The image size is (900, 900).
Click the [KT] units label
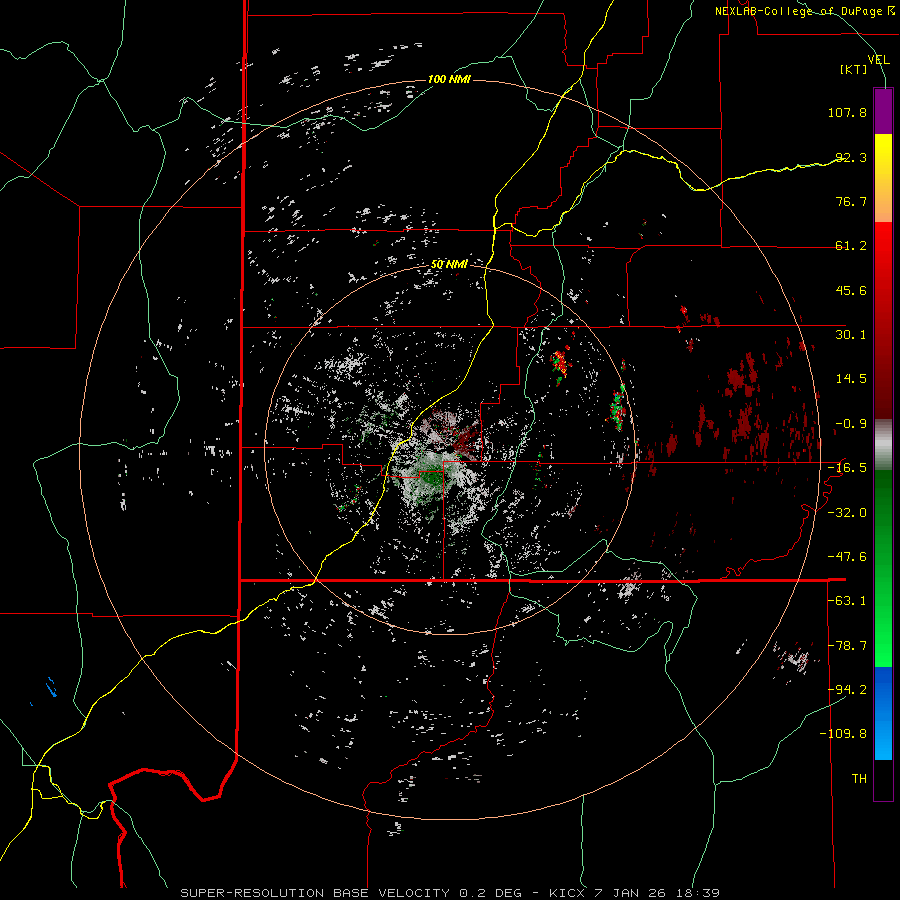(854, 69)
